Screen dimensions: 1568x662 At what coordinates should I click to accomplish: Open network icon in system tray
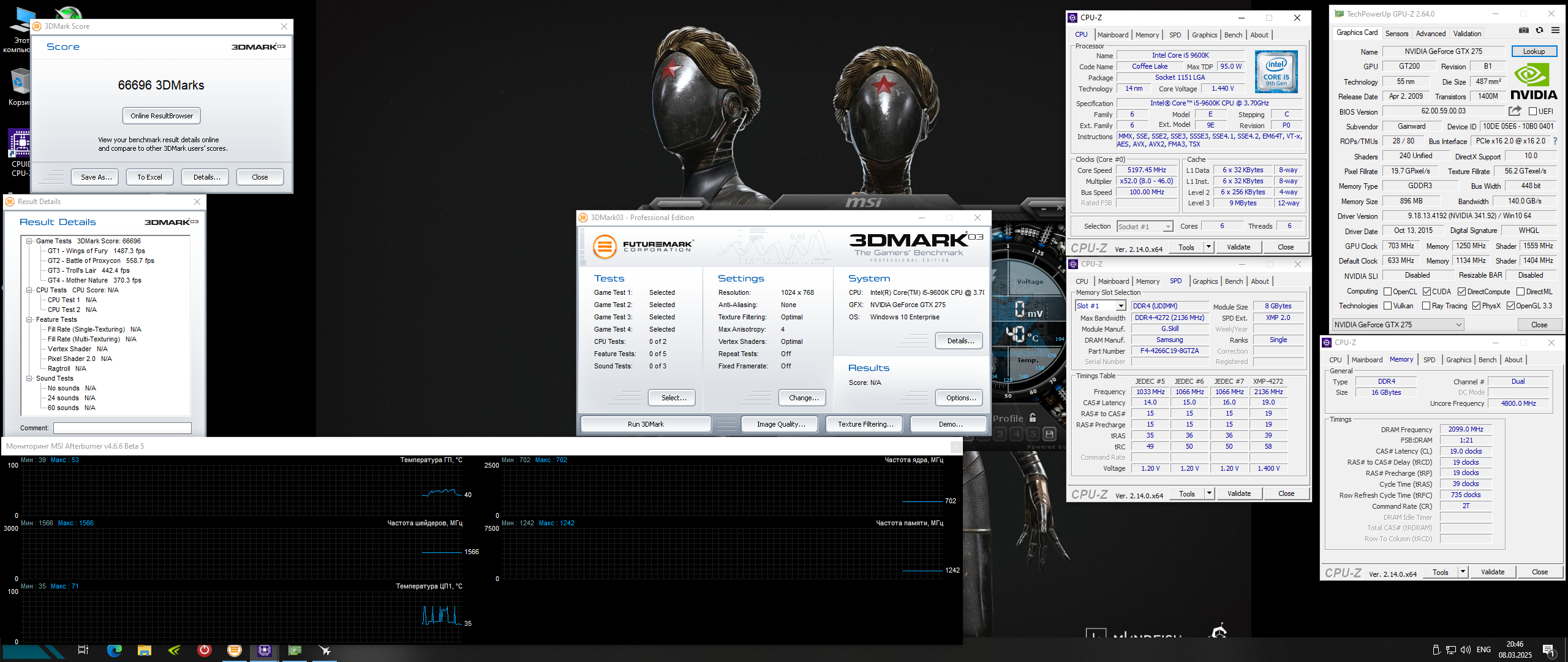pyautogui.click(x=1450, y=650)
